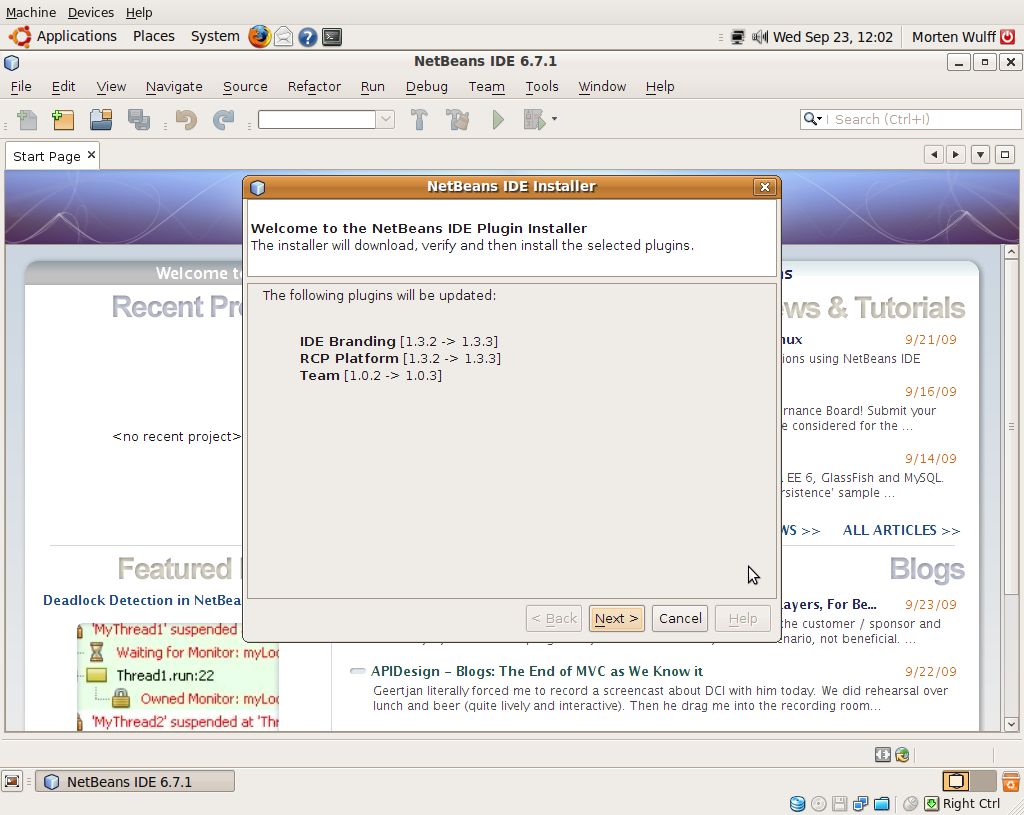Close the Start Page tab
This screenshot has width=1024, height=815.
pos(91,155)
